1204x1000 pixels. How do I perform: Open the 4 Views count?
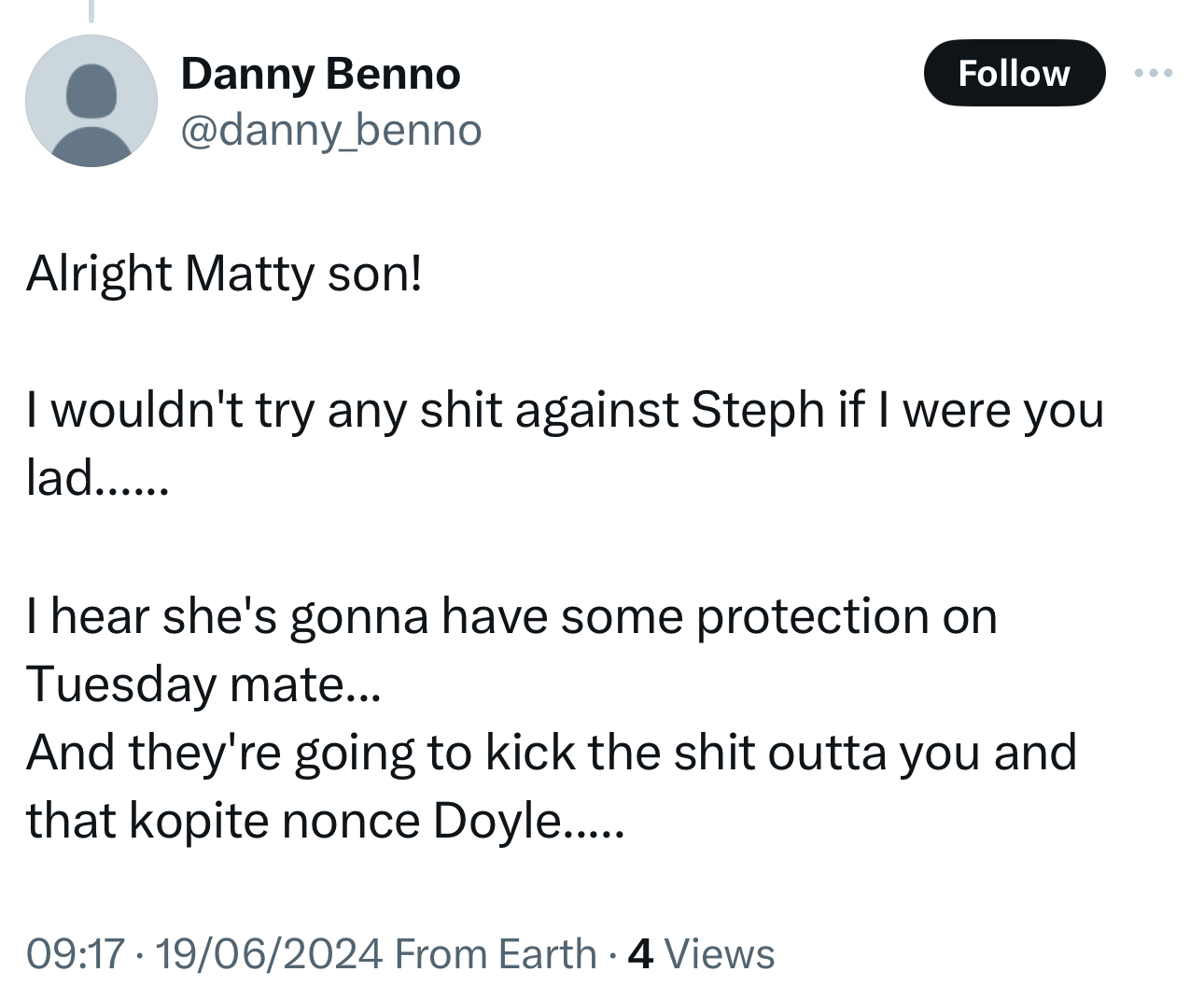click(701, 953)
